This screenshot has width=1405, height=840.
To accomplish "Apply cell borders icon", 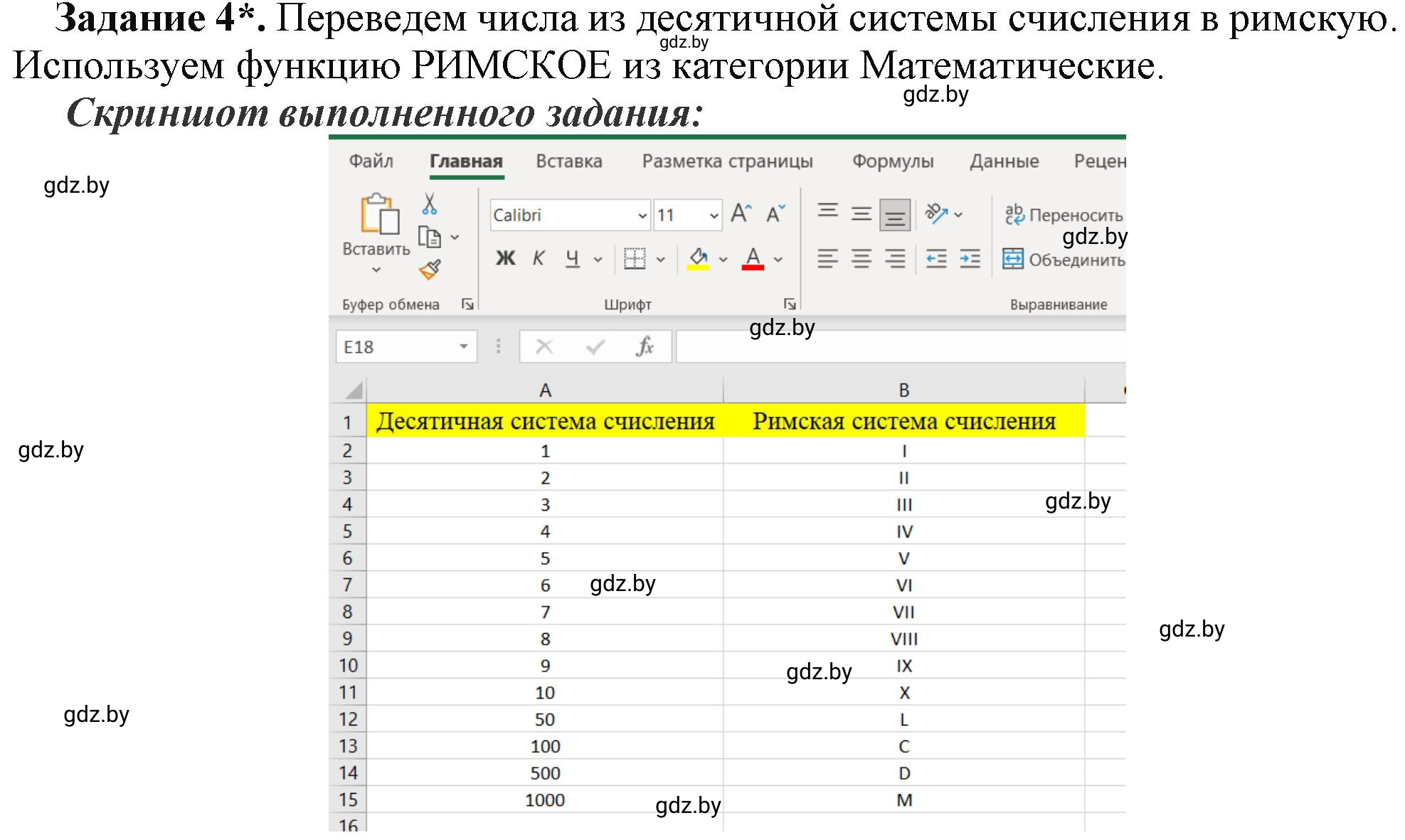I will click(x=635, y=259).
